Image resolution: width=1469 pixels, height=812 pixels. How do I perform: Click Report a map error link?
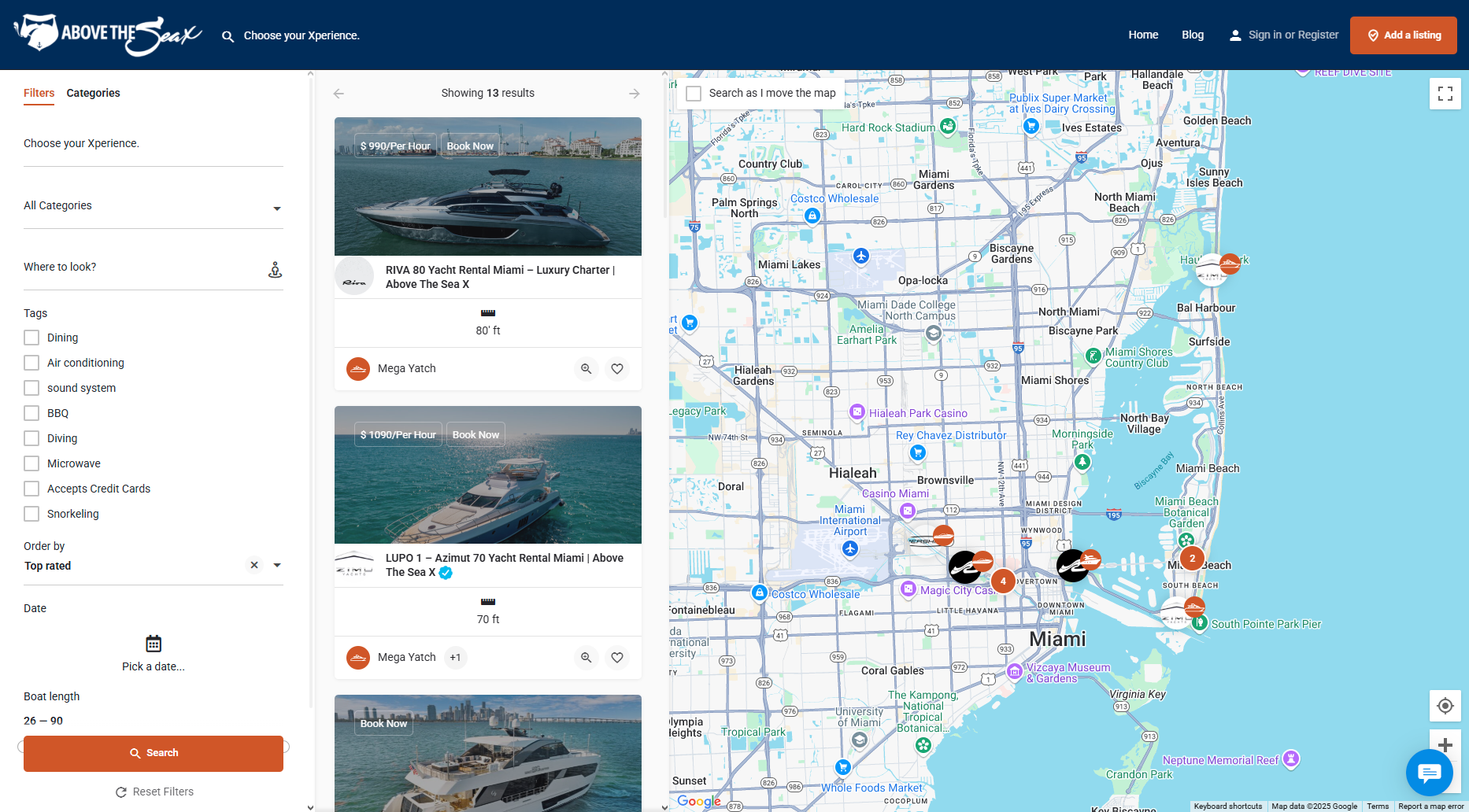click(1431, 806)
